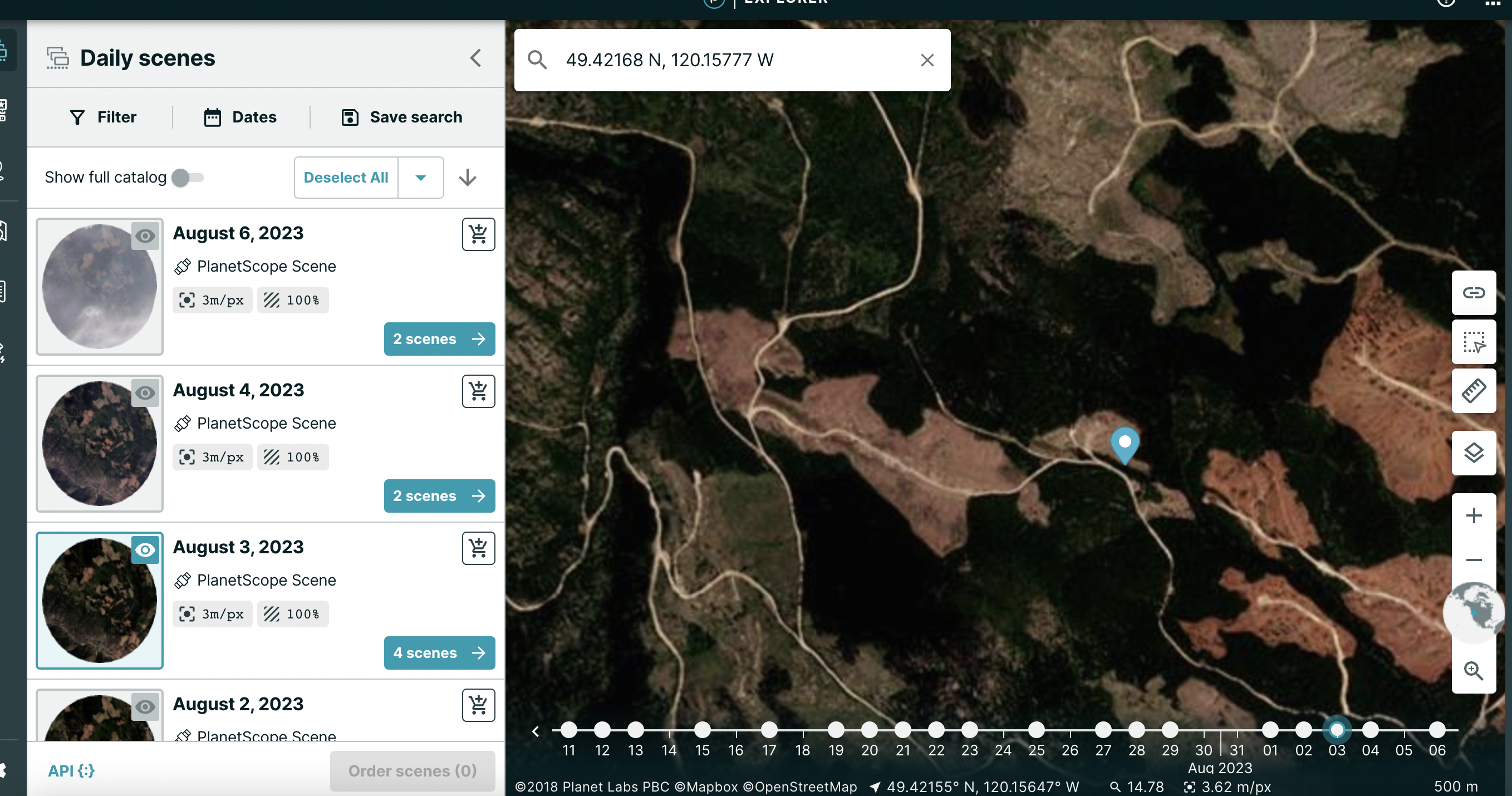Viewport: 1512px width, 796px height.
Task: Click the coordinates search field
Action: coord(734,60)
